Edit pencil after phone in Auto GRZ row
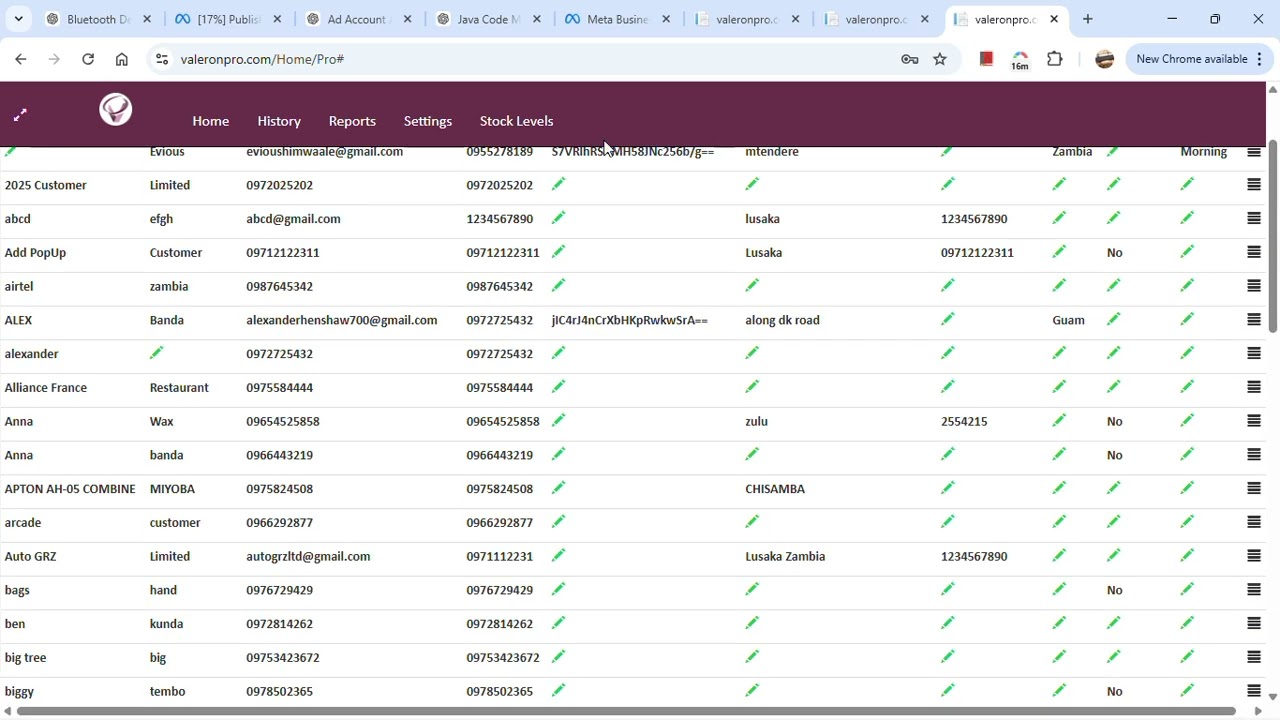Viewport: 1280px width, 720px height. (x=559, y=556)
